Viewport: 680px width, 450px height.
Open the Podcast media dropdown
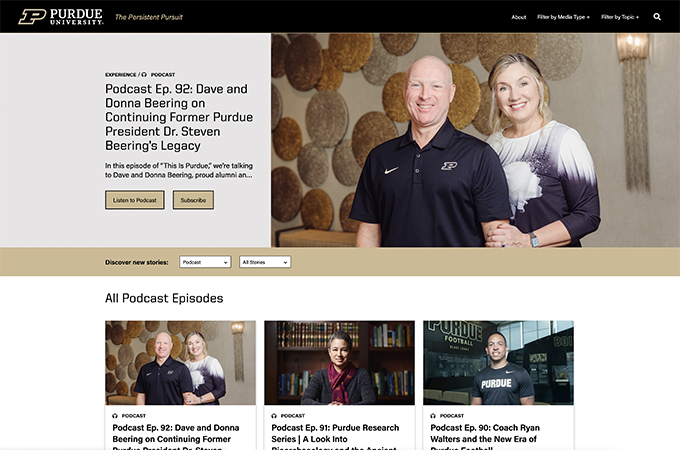(x=205, y=262)
